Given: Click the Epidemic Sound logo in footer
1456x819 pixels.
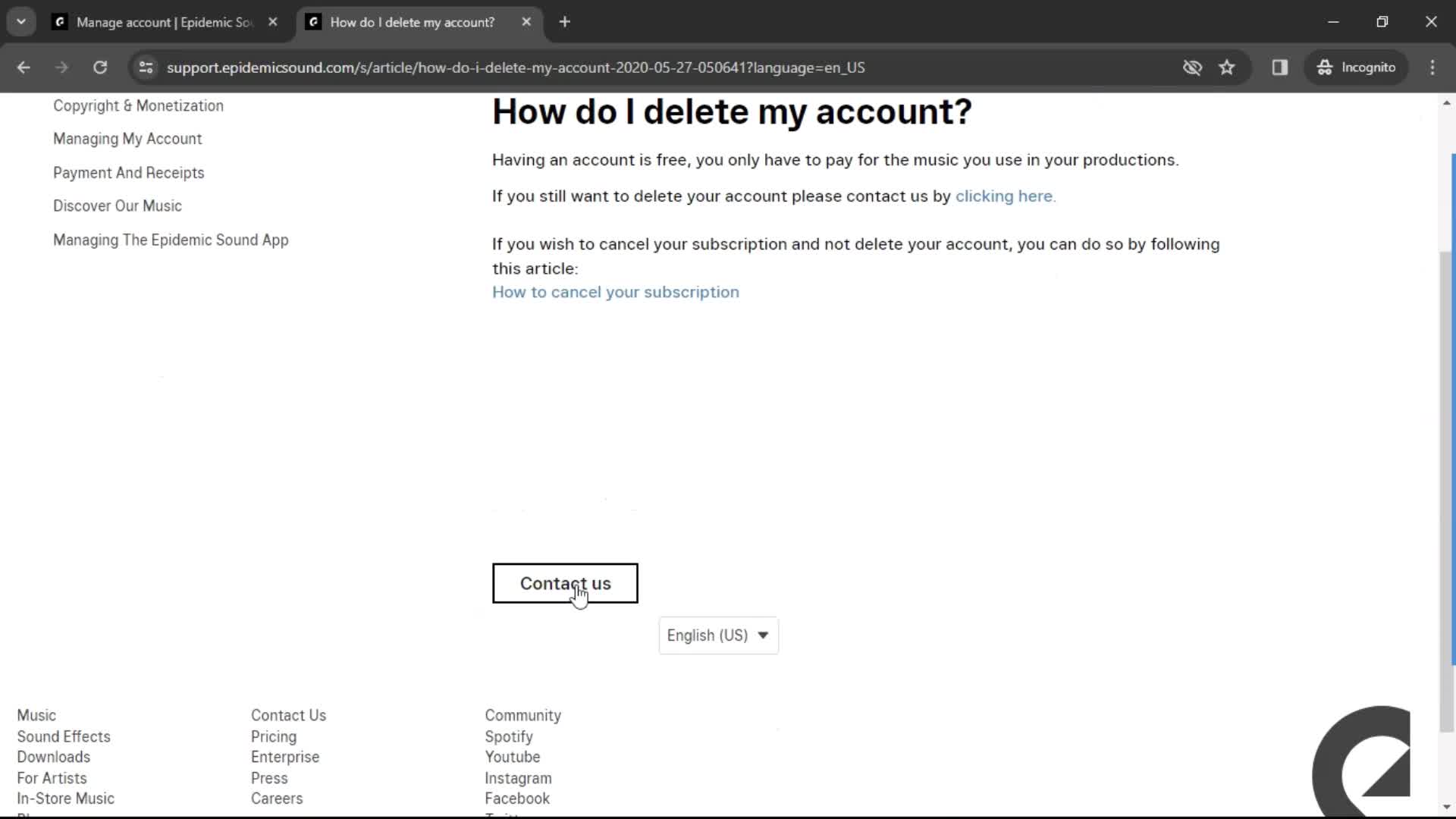Looking at the screenshot, I should click(1361, 761).
